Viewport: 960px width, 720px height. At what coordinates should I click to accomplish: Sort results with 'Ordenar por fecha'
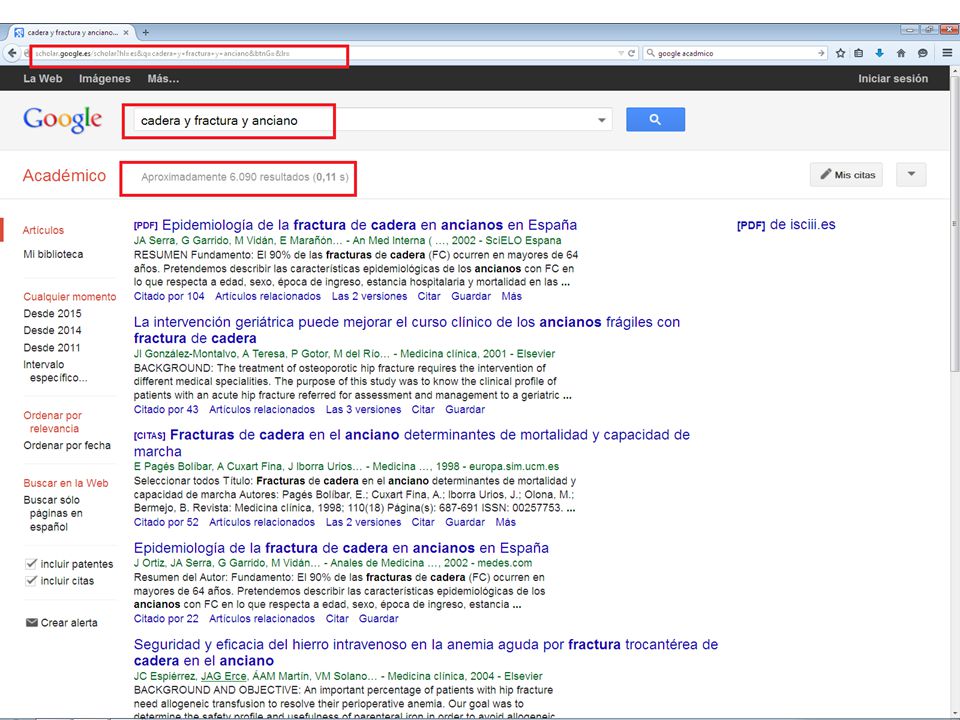pyautogui.click(x=67, y=445)
